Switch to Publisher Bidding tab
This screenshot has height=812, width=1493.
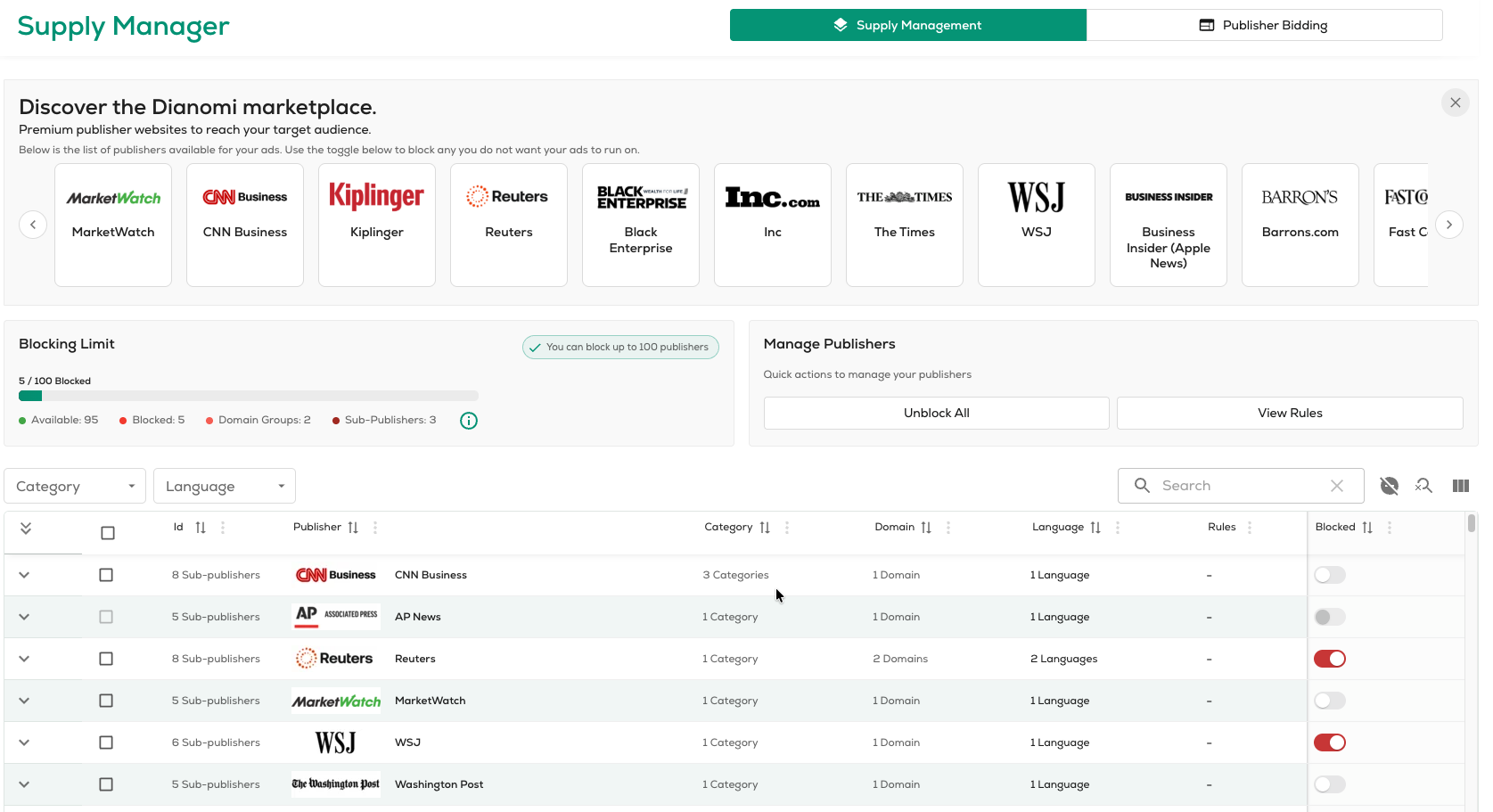1264,25
